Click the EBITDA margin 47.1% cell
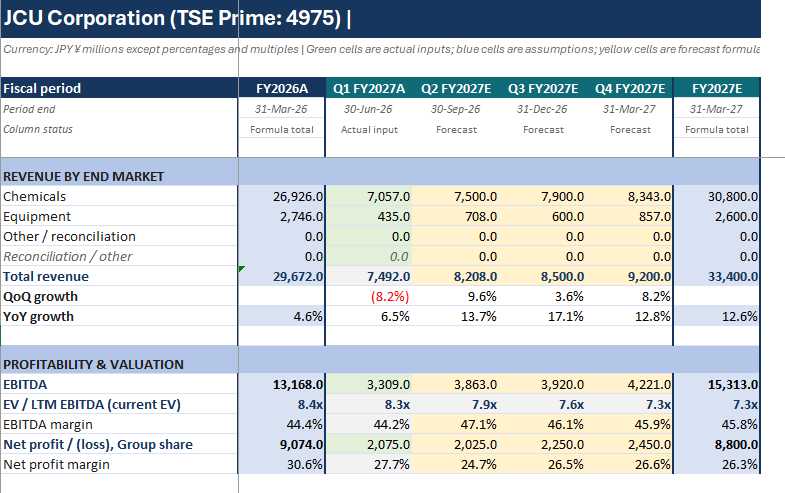The width and height of the screenshot is (785, 493). point(456,424)
